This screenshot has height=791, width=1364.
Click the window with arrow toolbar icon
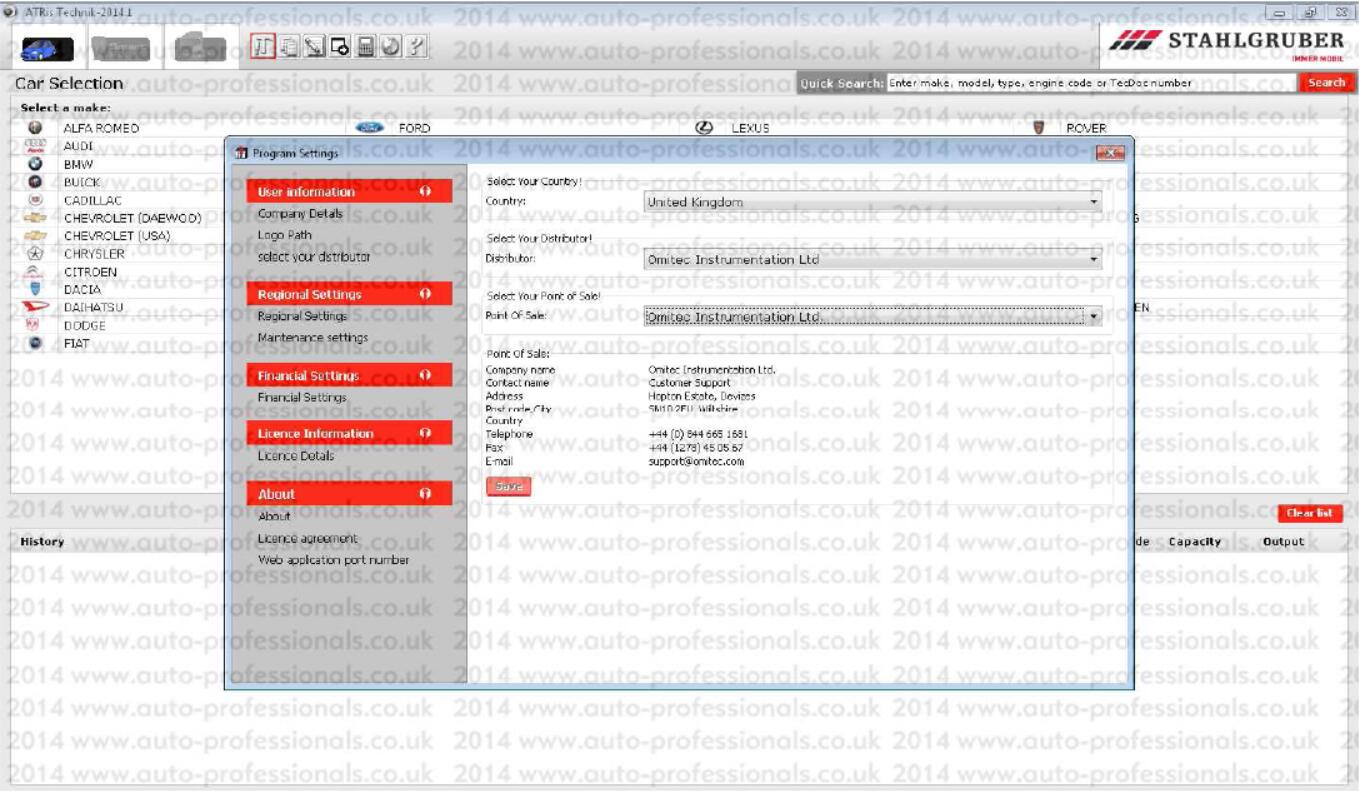click(x=340, y=46)
